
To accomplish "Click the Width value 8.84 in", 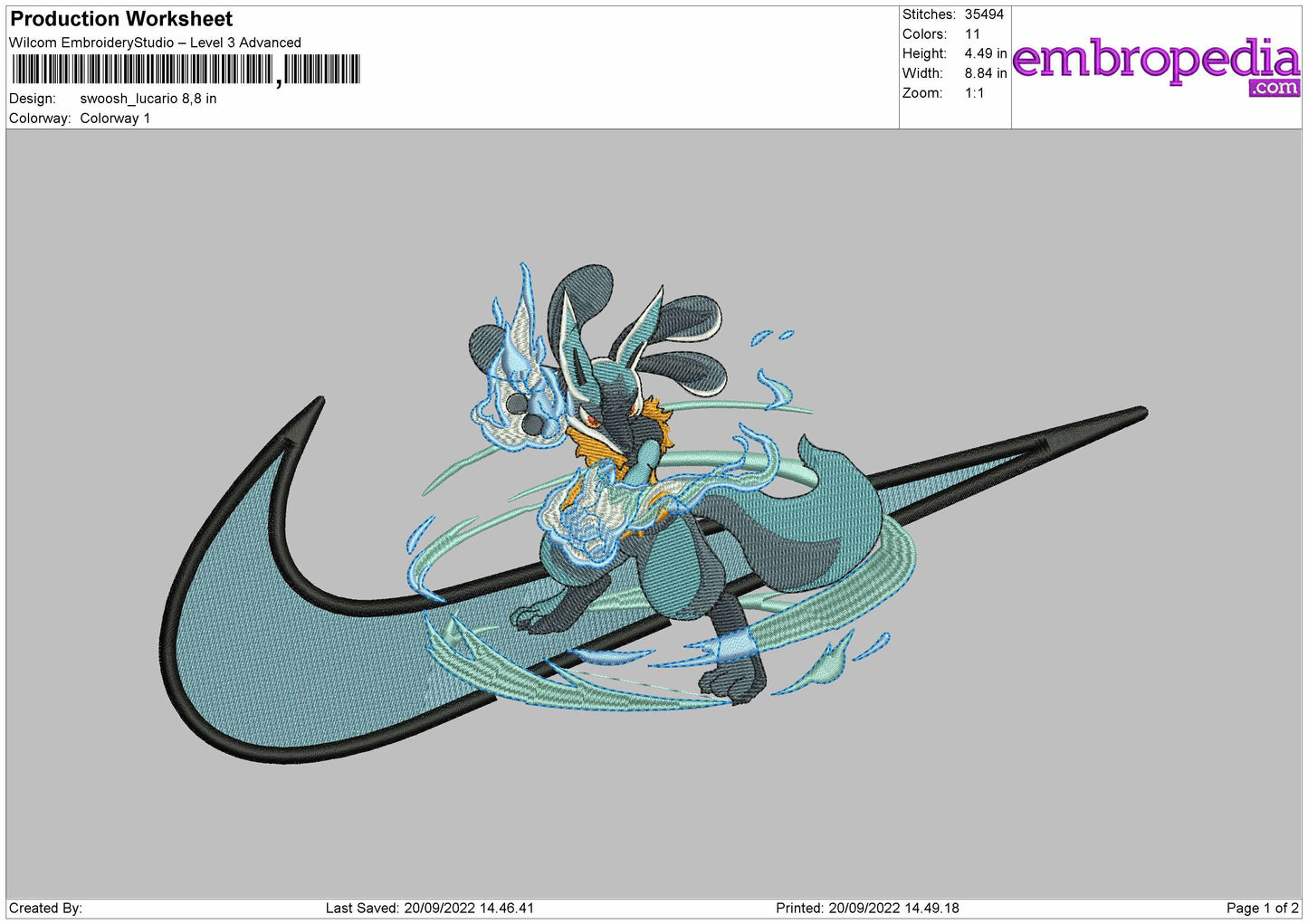I will tap(986, 73).
